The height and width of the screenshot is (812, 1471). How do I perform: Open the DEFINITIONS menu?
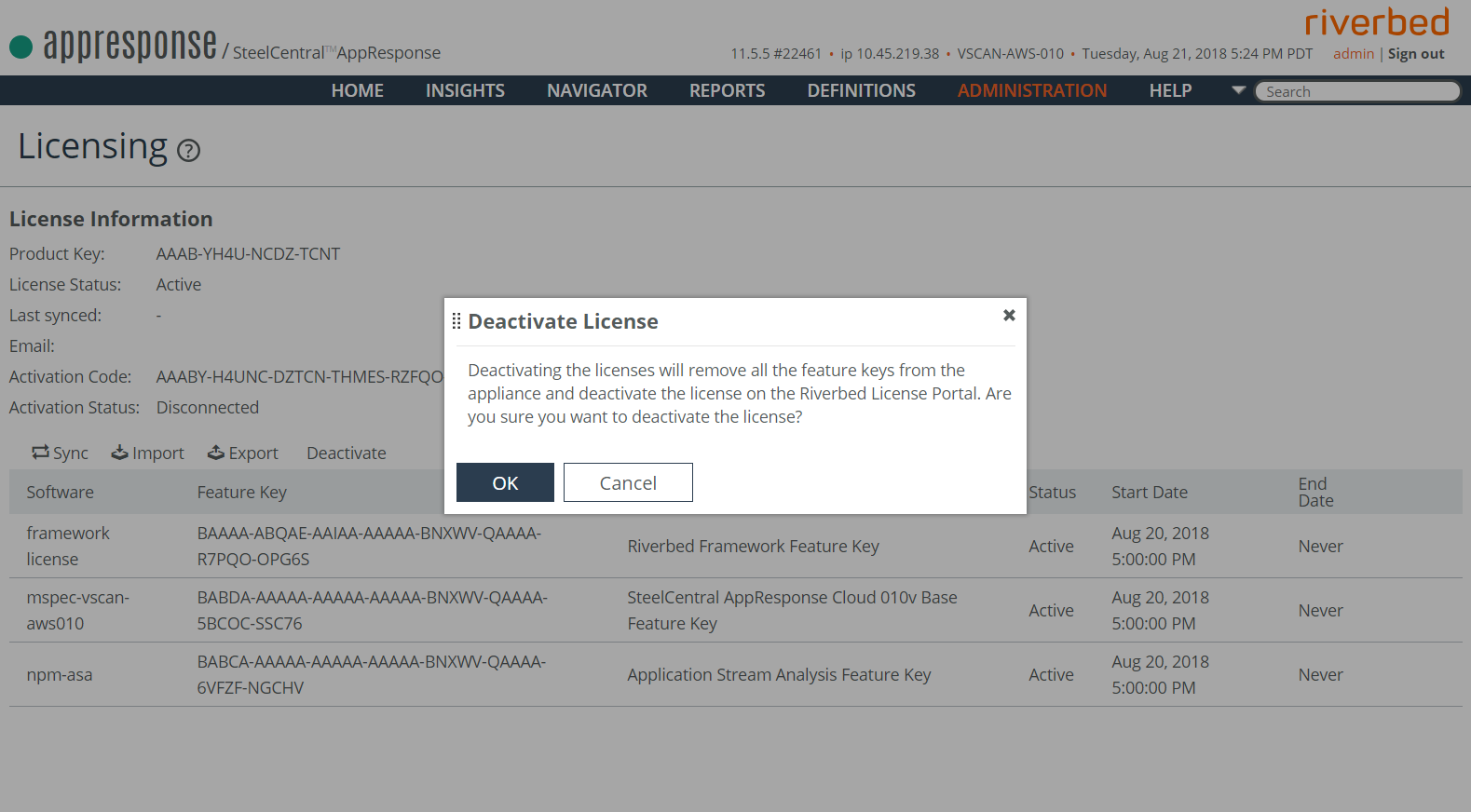coord(862,90)
